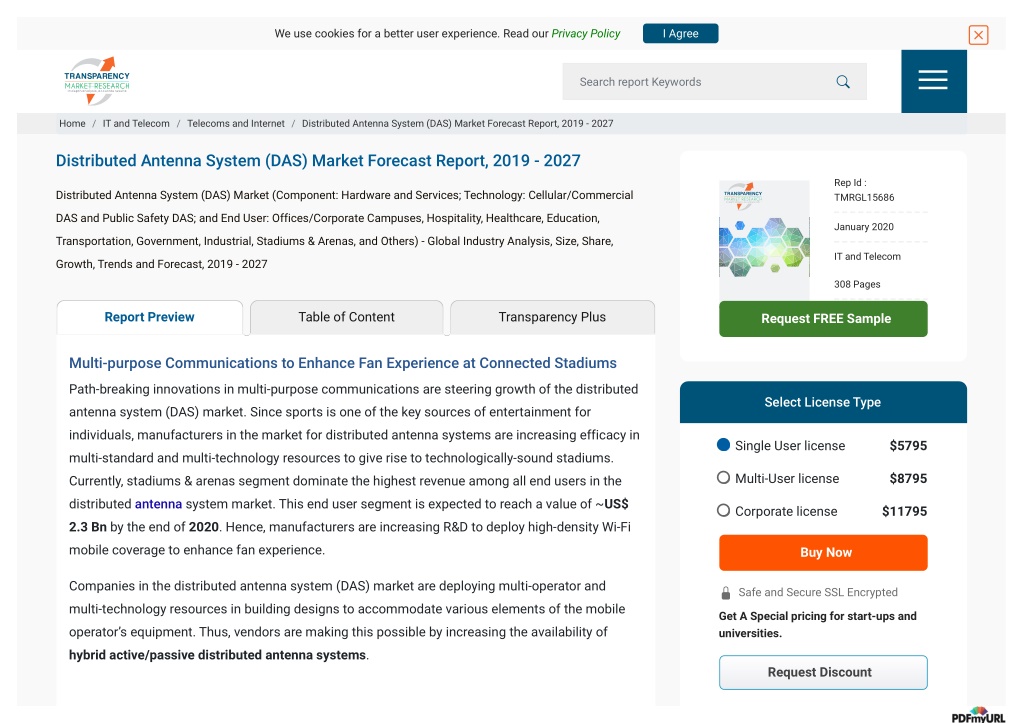Select Single User license radio

tap(723, 445)
